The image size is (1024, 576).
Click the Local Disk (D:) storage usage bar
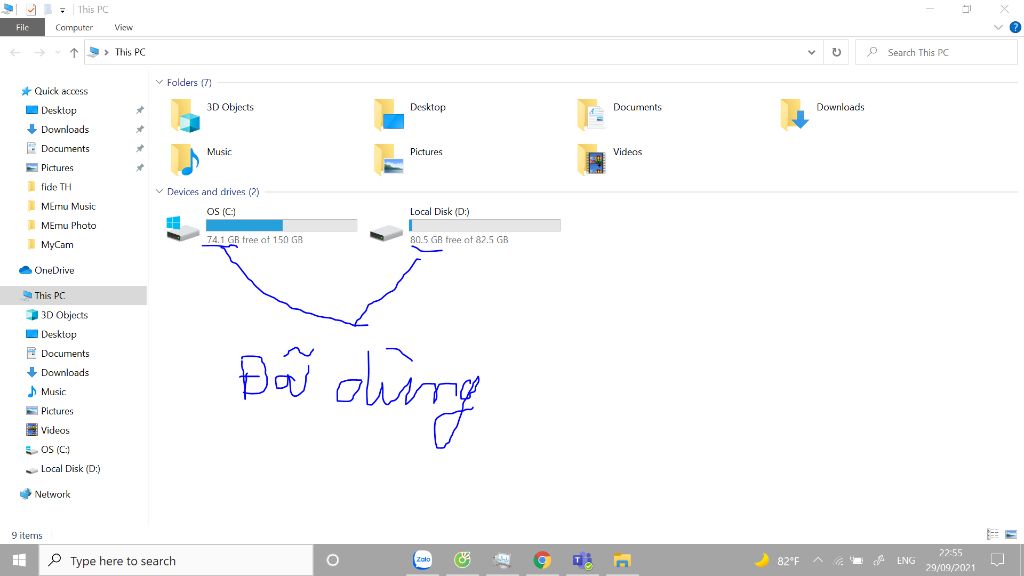485,225
